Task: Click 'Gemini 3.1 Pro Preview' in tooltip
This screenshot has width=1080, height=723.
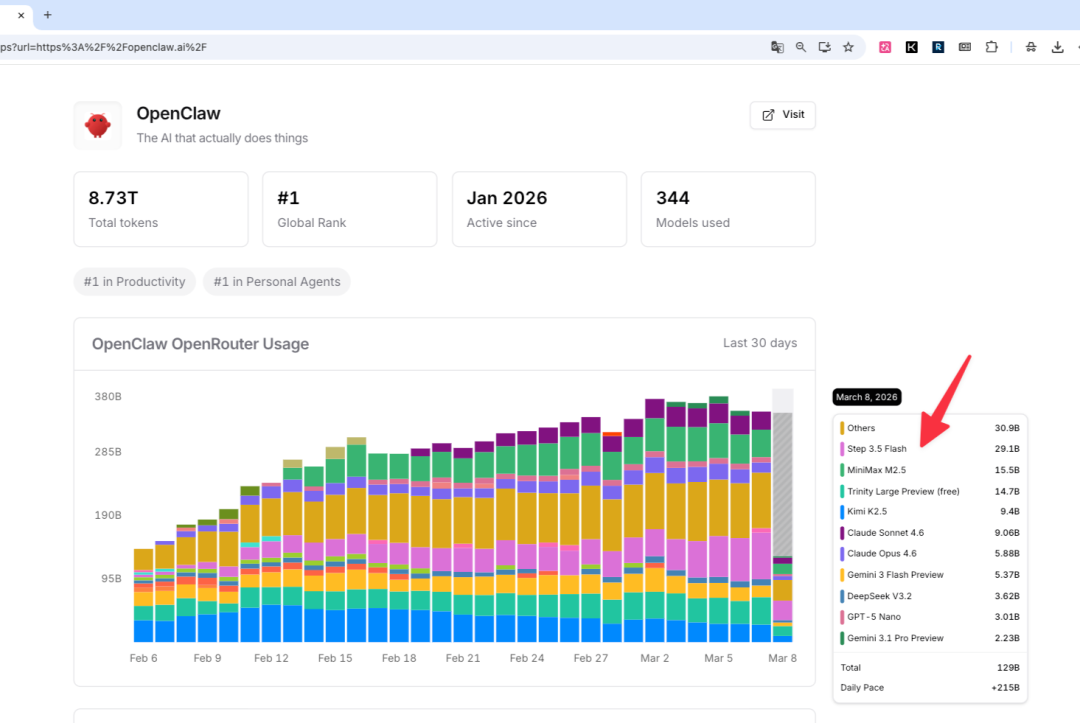Action: click(x=895, y=638)
